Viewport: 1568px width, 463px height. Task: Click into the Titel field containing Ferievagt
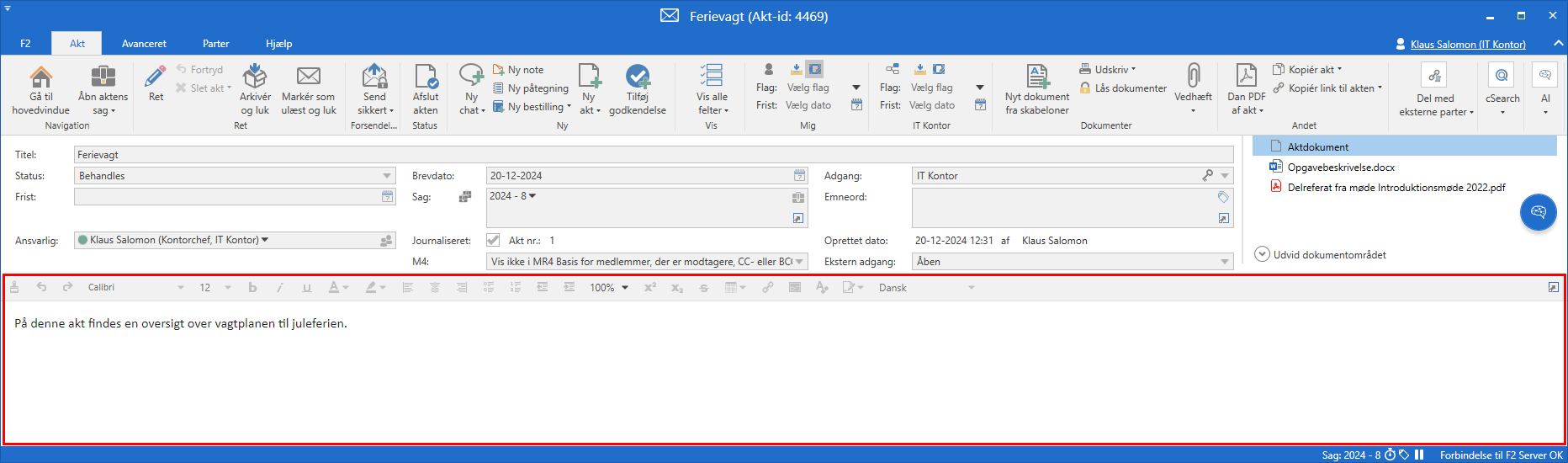[653, 155]
